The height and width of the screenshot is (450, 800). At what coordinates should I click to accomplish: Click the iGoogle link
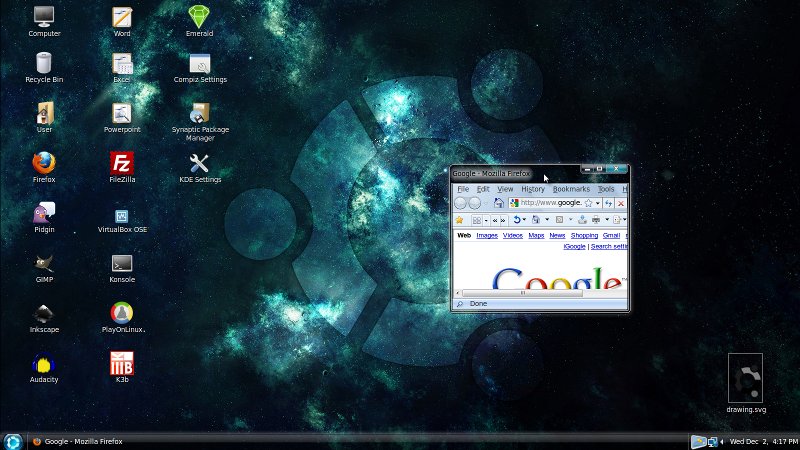[574, 246]
